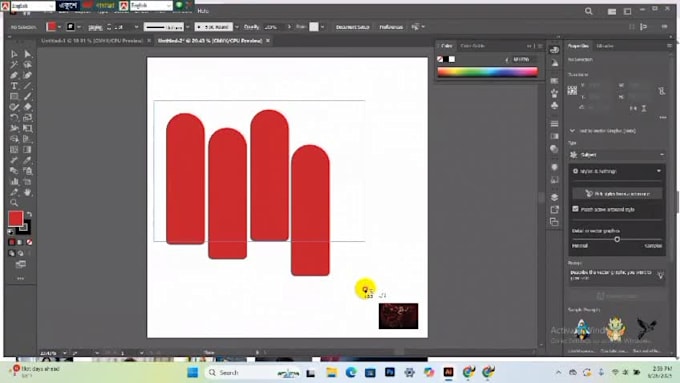Viewport: 680px width, 383px height.
Task: Select the Pen tool
Action: 14,75
